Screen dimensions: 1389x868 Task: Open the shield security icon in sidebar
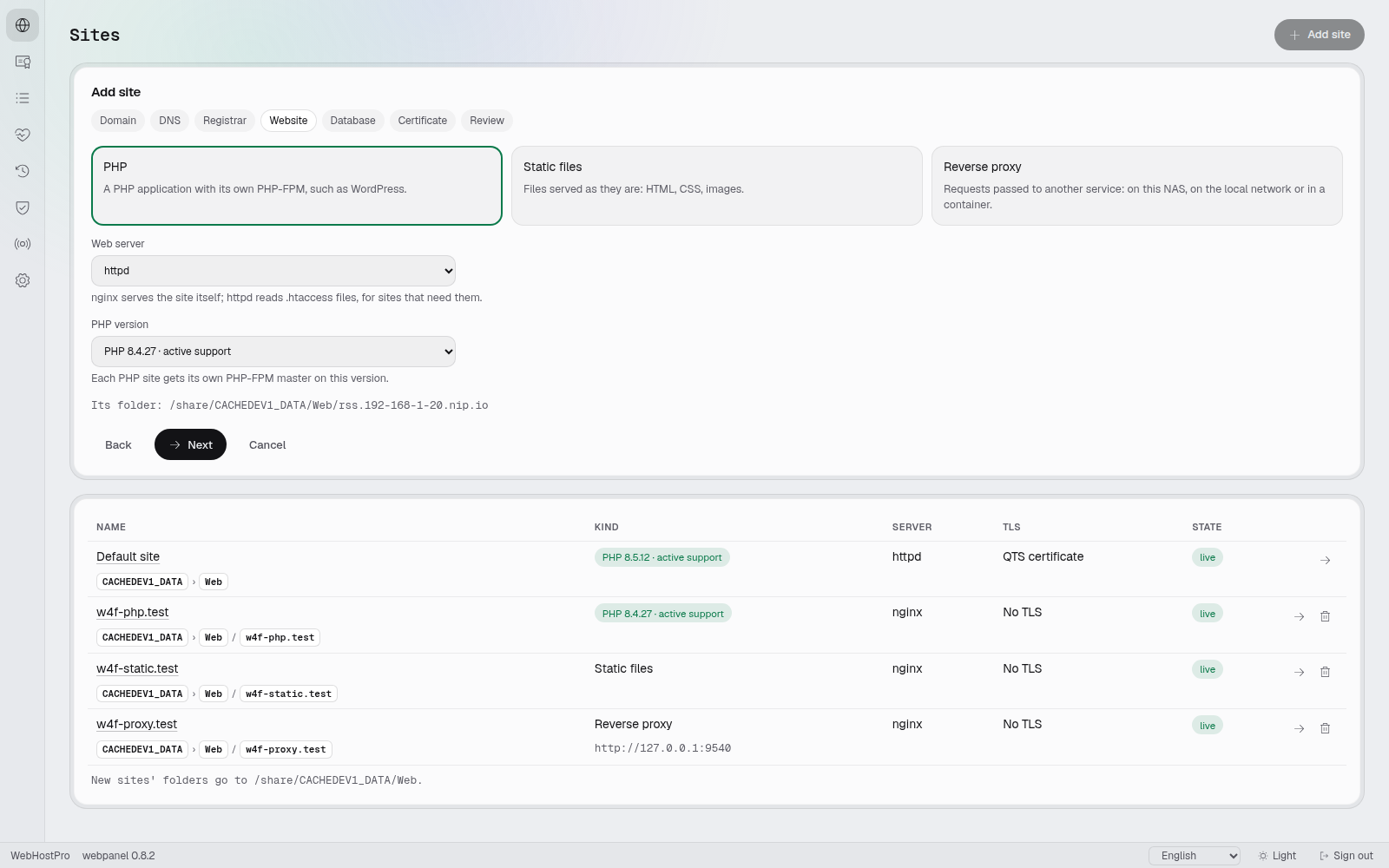pyautogui.click(x=23, y=207)
